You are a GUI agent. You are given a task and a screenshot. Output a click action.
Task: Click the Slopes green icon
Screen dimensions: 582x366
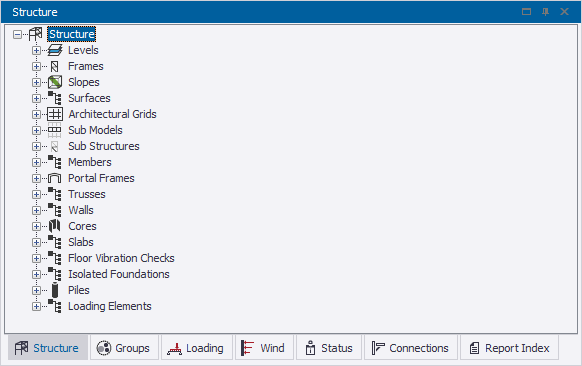point(55,82)
